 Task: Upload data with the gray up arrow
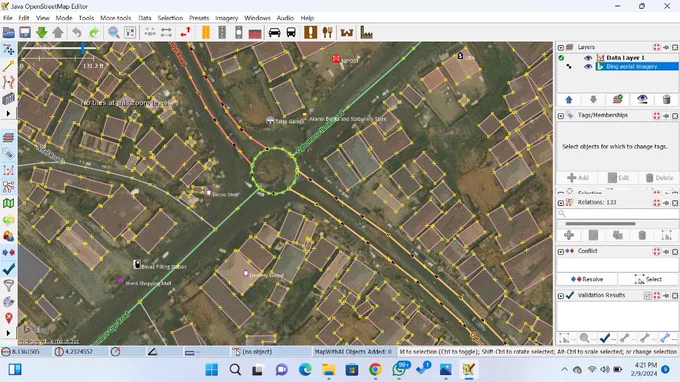(58, 33)
